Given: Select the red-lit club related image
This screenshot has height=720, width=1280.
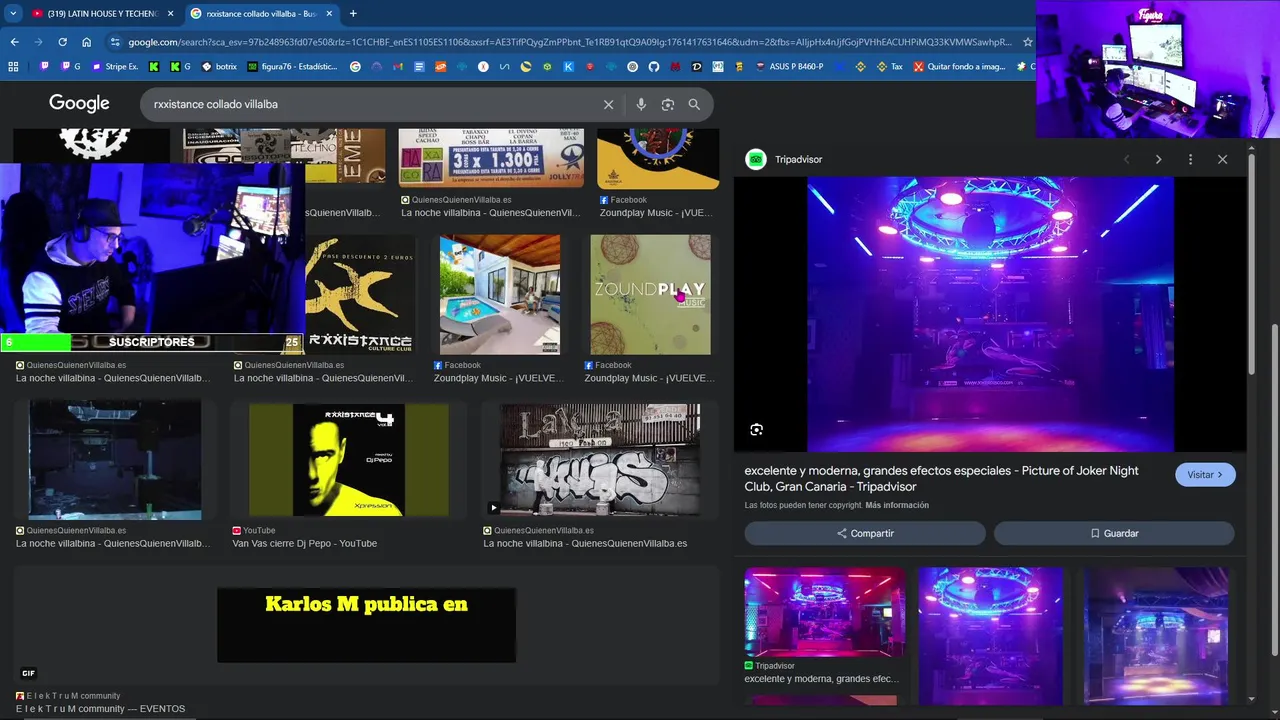Looking at the screenshot, I should click(x=824, y=612).
